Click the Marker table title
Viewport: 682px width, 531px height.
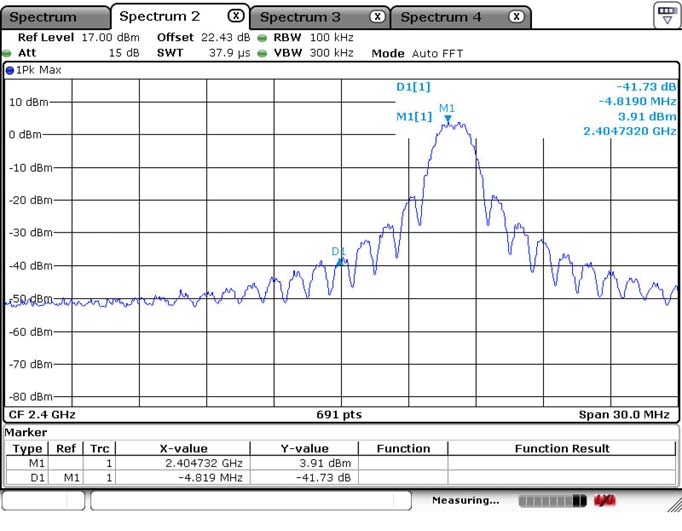tap(26, 432)
